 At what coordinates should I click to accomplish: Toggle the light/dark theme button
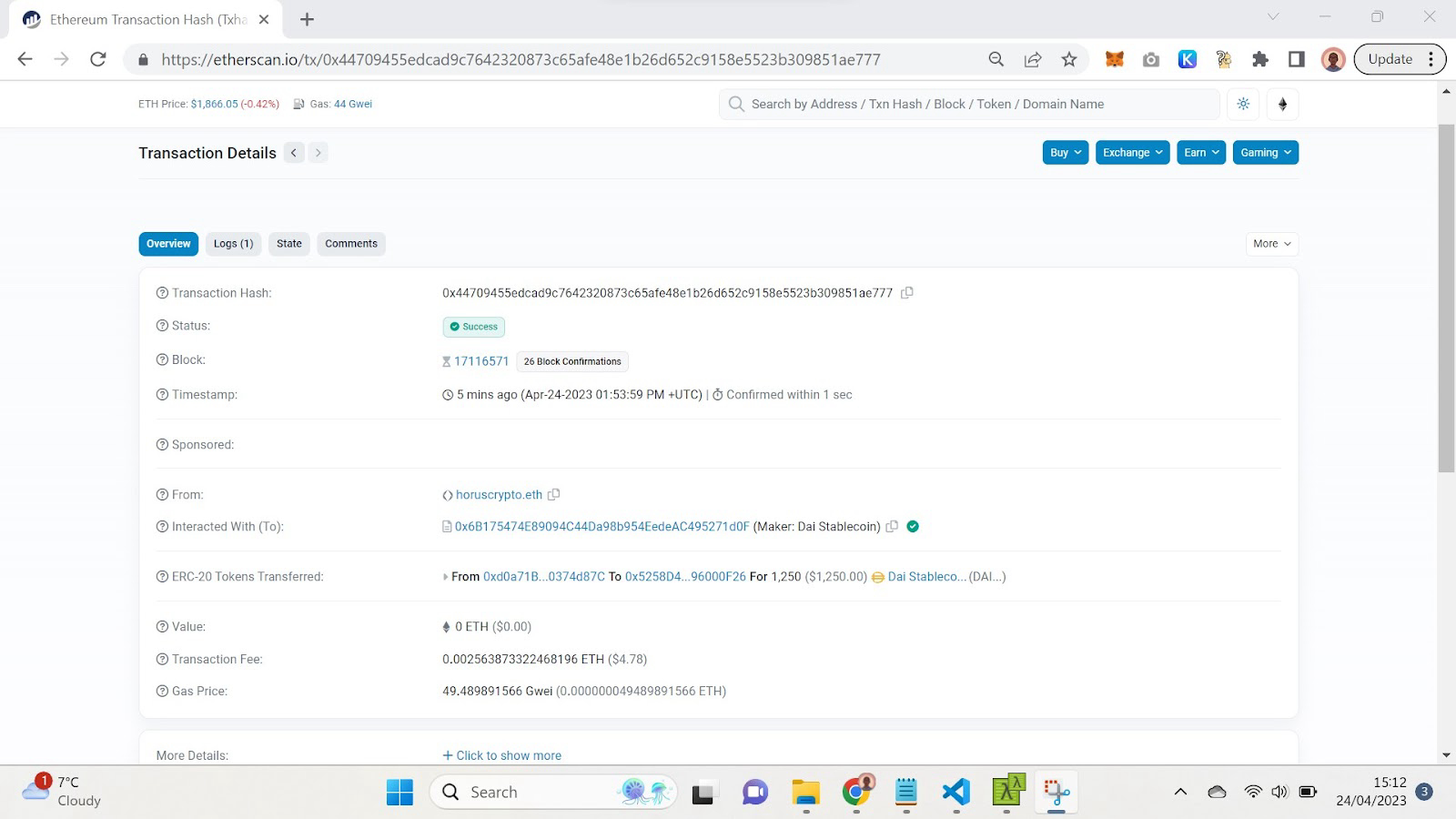[x=1243, y=104]
